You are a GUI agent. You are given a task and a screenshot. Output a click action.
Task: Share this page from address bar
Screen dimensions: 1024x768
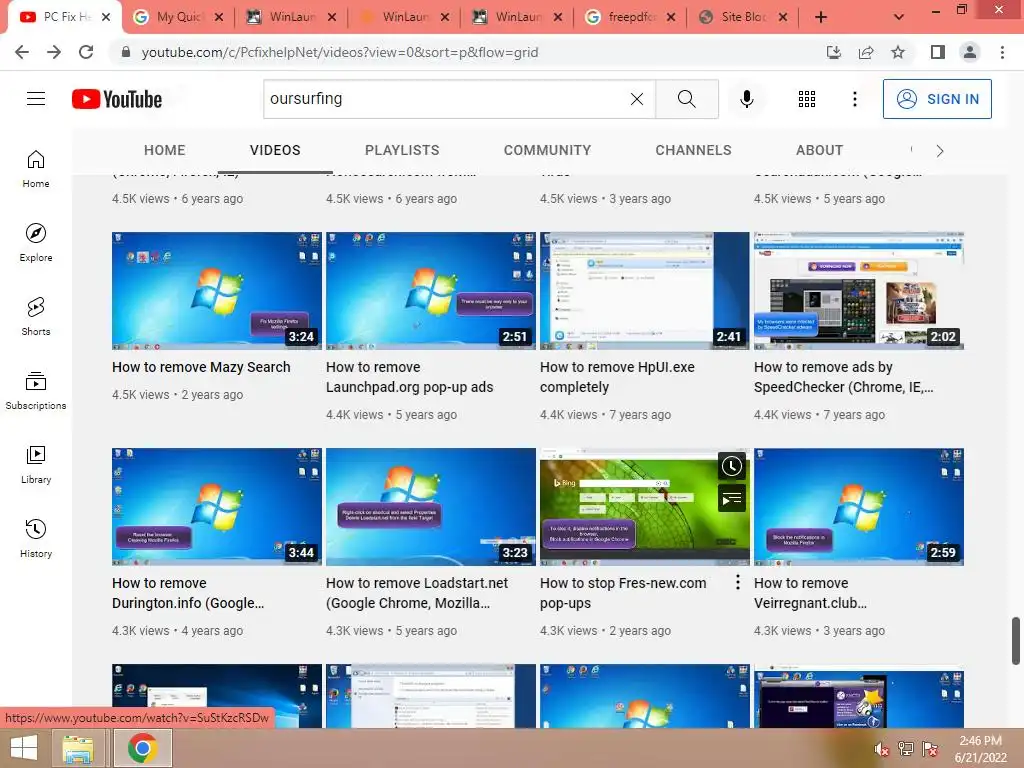(866, 52)
